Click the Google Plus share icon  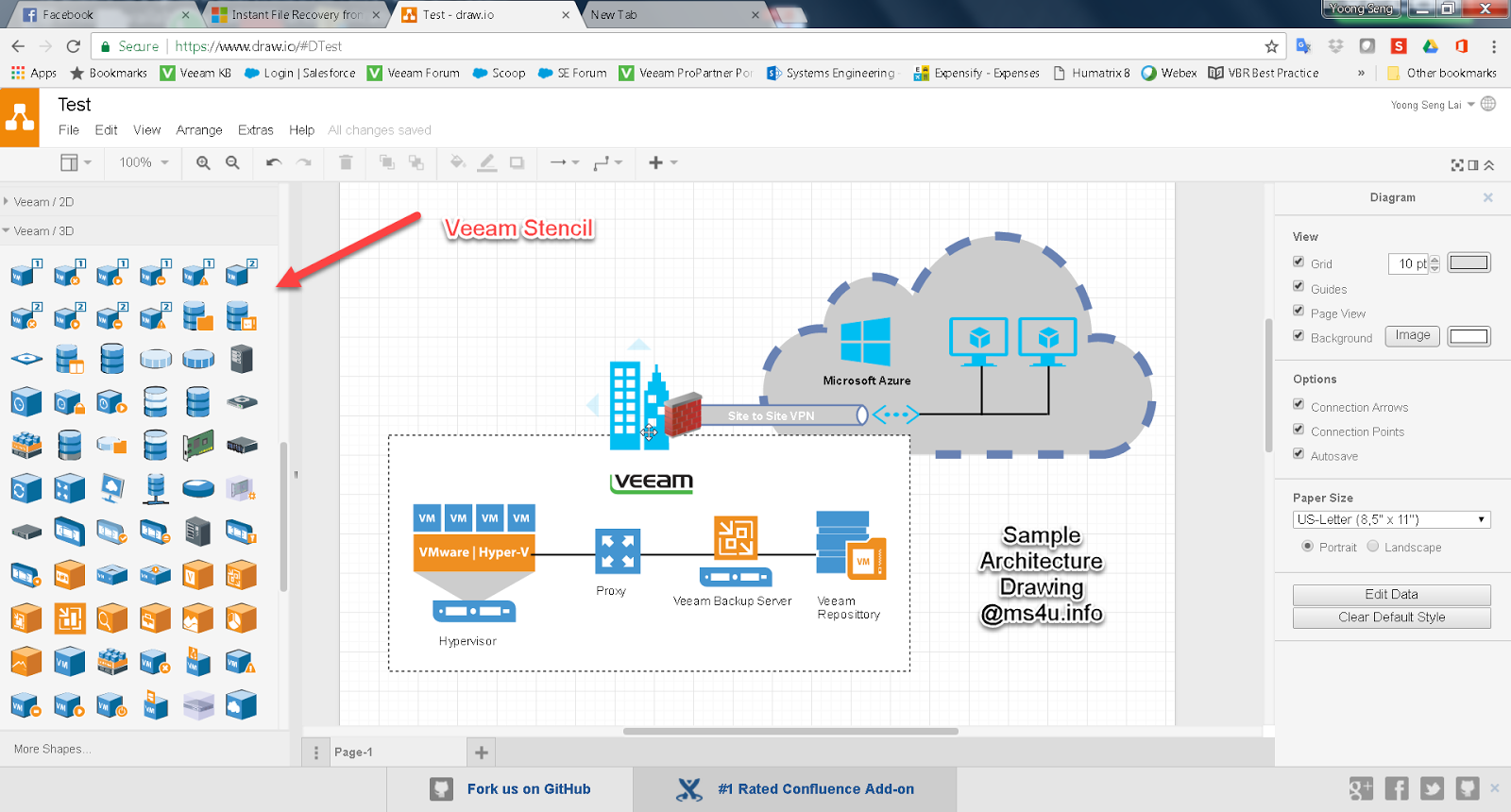pyautogui.click(x=1361, y=788)
